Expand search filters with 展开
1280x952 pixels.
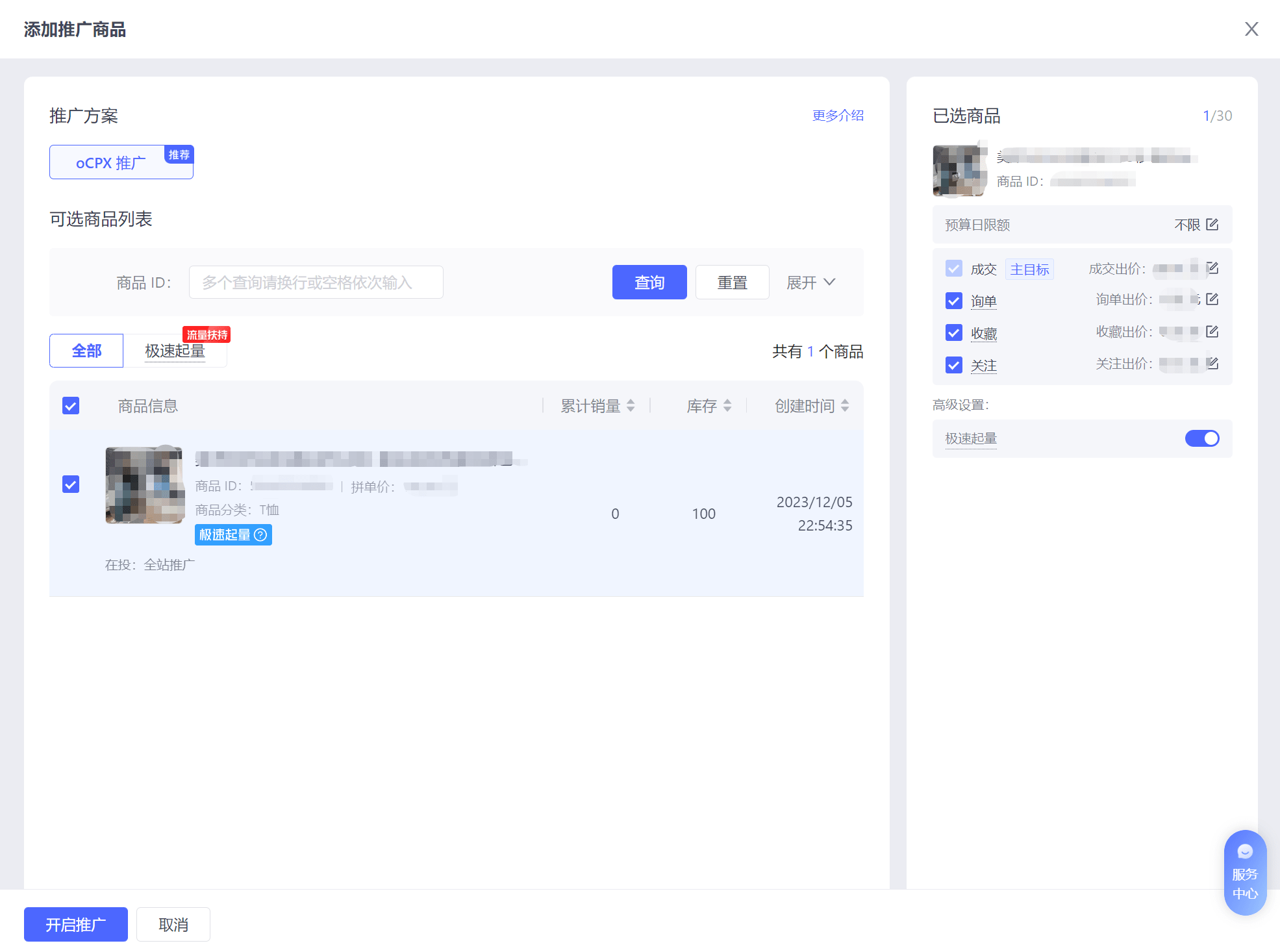click(x=810, y=282)
